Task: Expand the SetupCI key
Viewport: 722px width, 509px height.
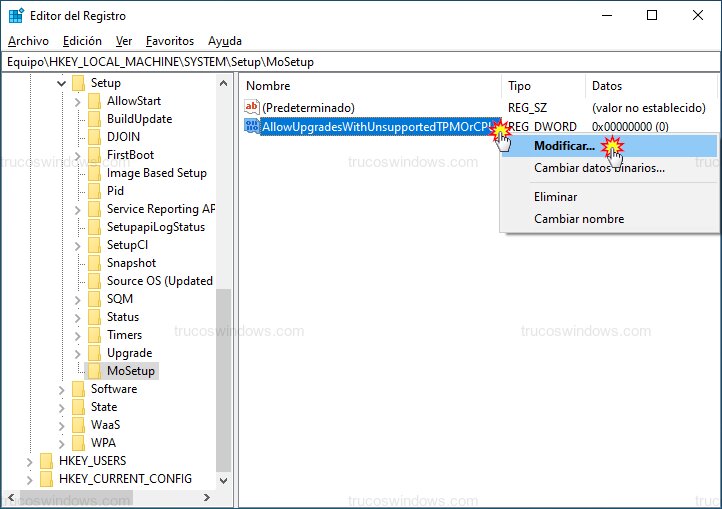Action: click(77, 246)
